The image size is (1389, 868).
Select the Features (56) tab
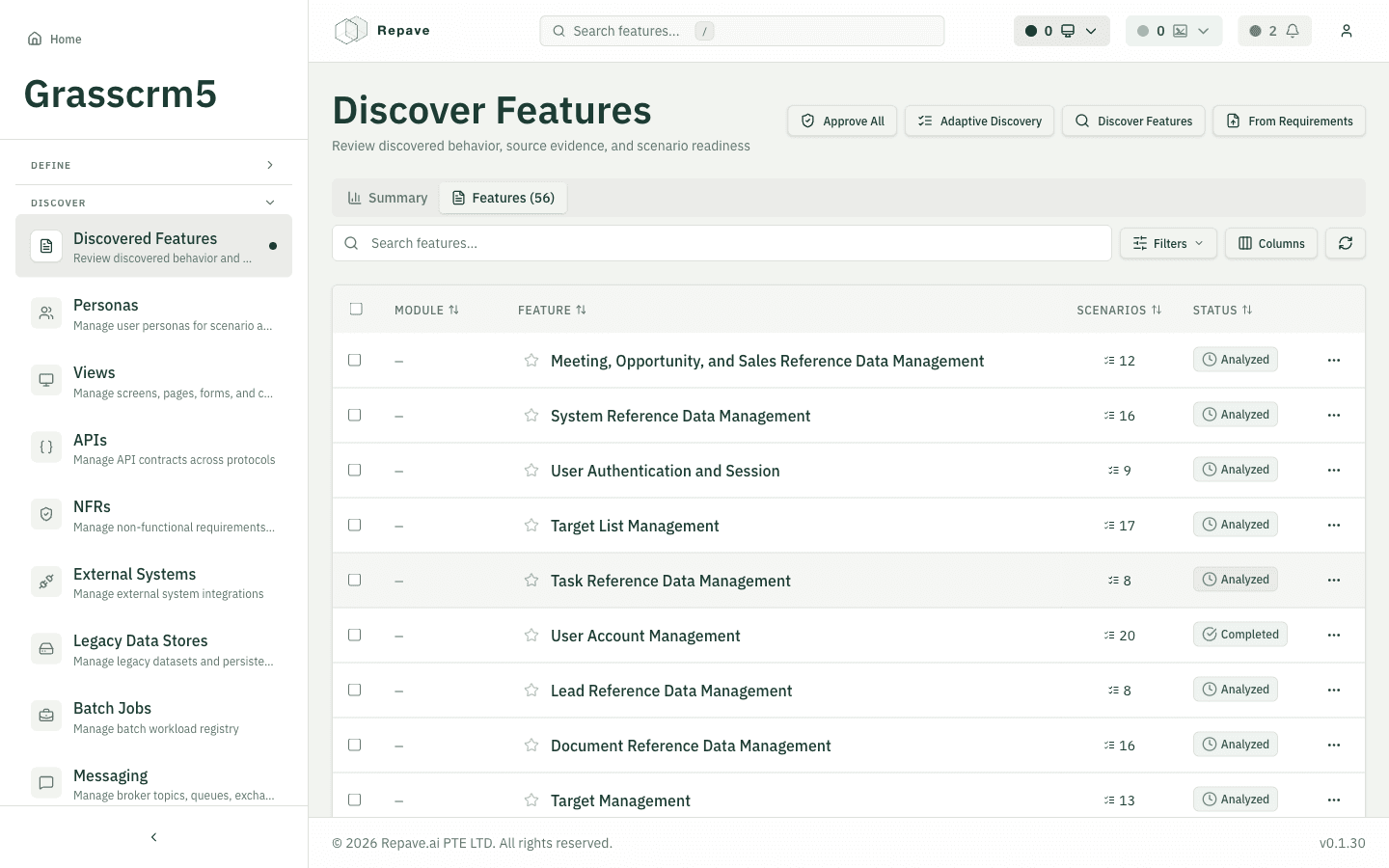point(504,198)
